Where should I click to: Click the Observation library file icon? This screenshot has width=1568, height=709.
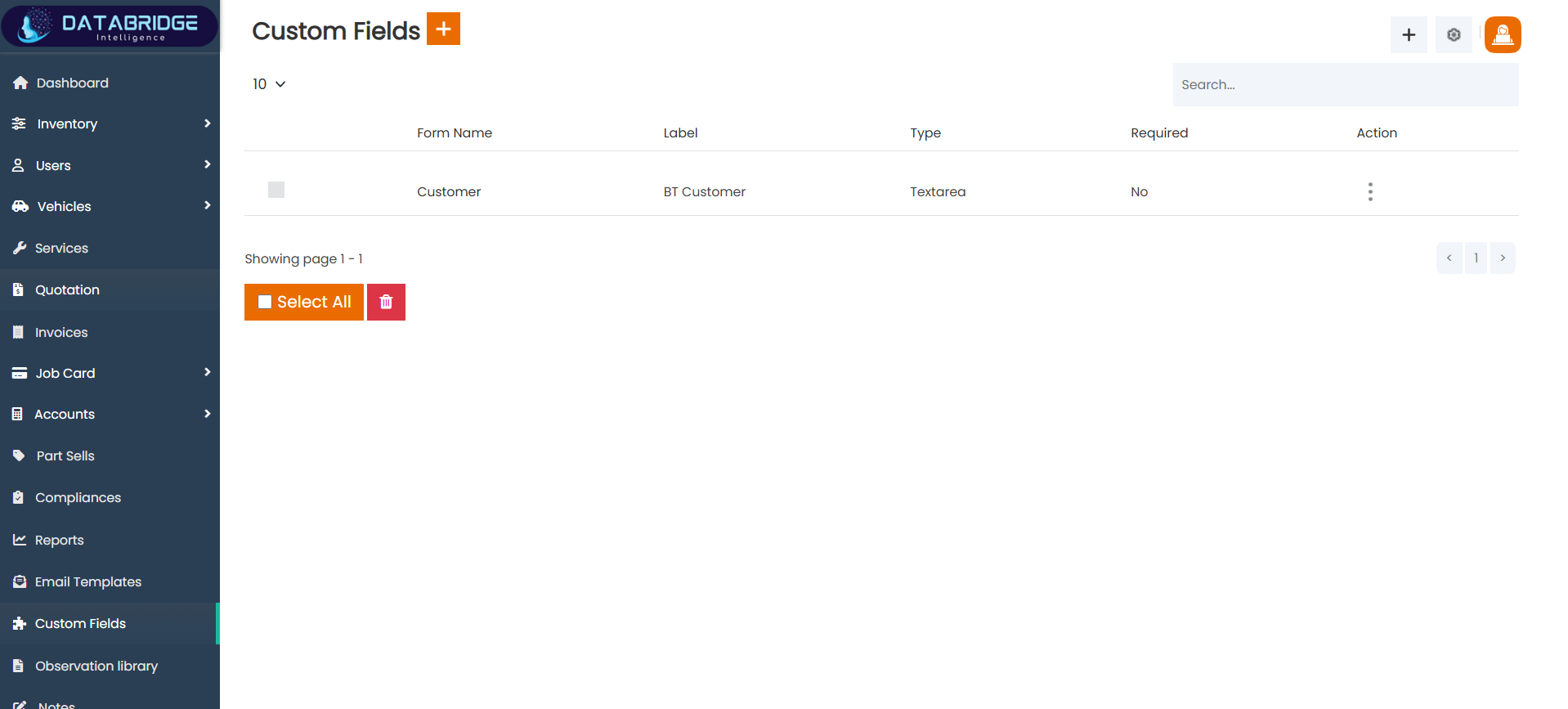(18, 666)
